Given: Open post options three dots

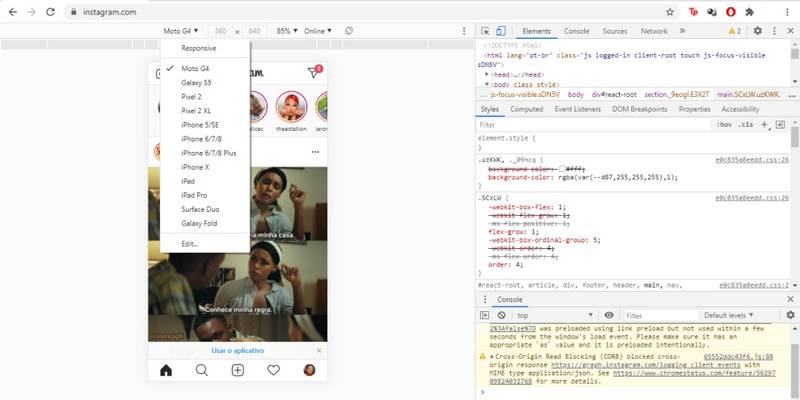Looking at the screenshot, I should (x=315, y=152).
